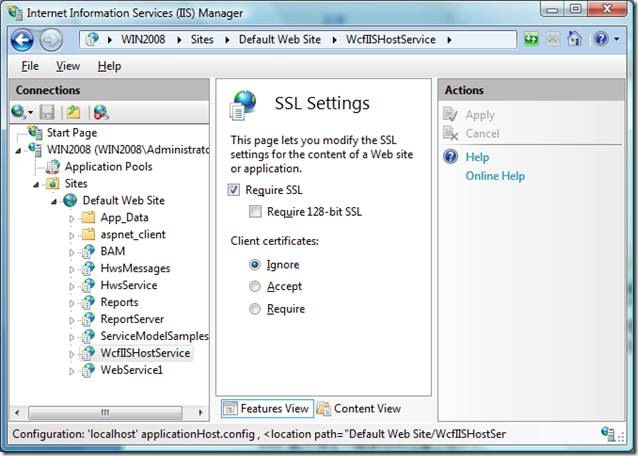Click the Connections horizontal scrollbar thumb

105,412
